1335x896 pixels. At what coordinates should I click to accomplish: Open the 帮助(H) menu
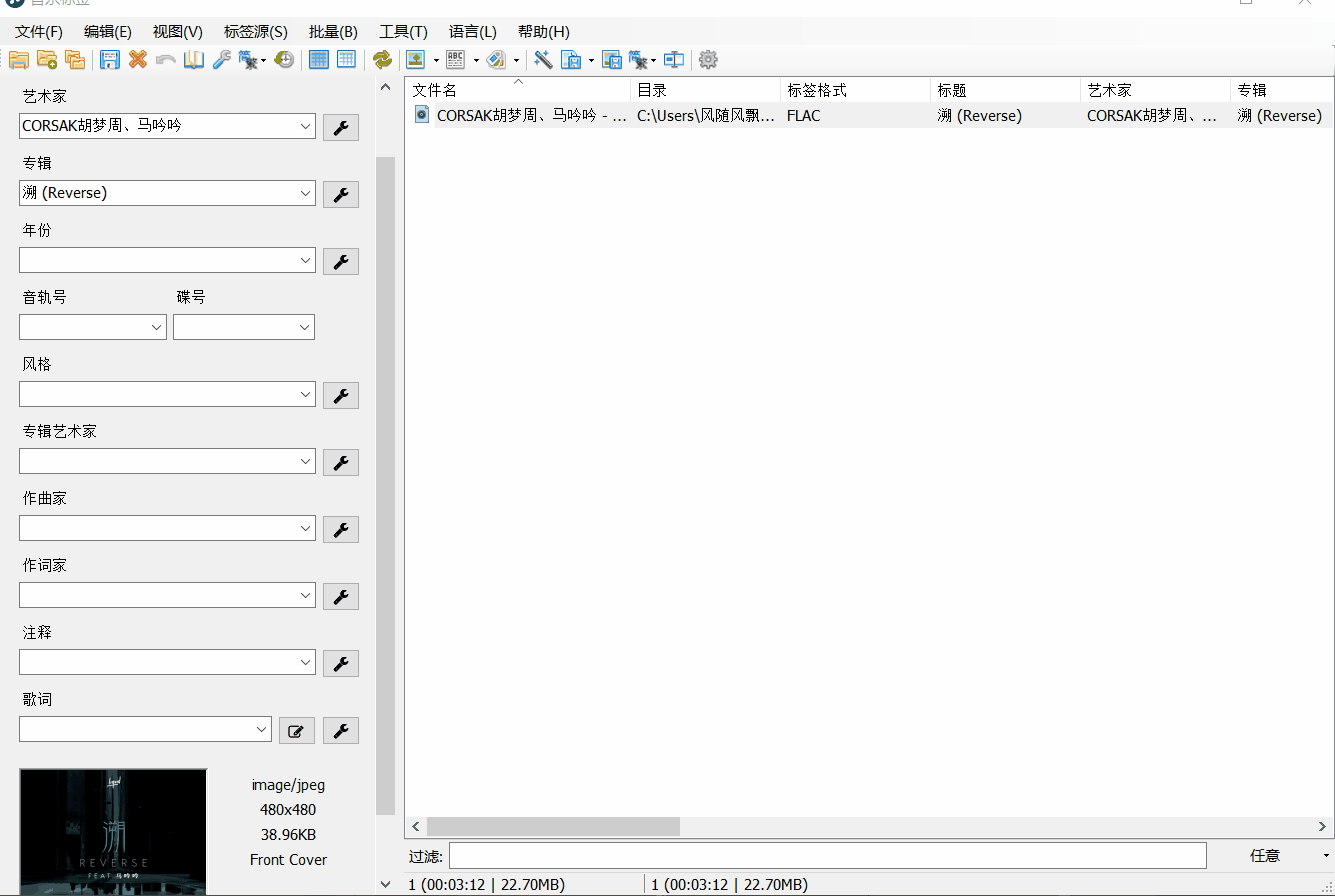point(544,32)
